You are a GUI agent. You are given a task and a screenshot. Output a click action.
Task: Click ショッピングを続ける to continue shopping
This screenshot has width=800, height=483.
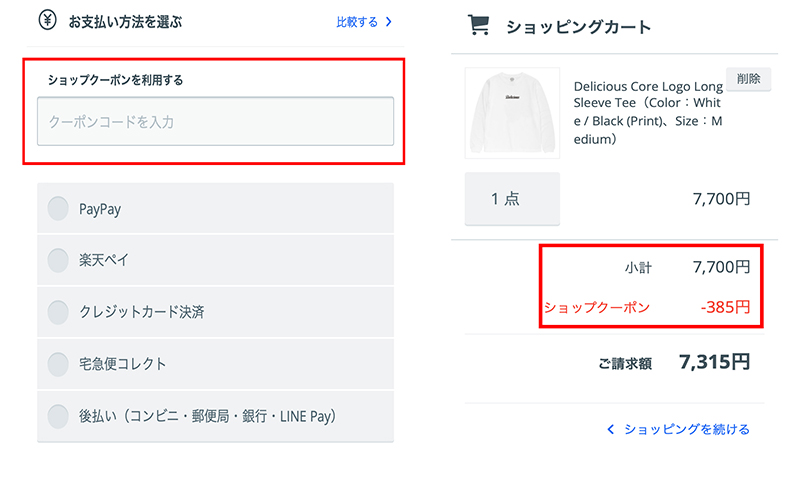point(686,430)
